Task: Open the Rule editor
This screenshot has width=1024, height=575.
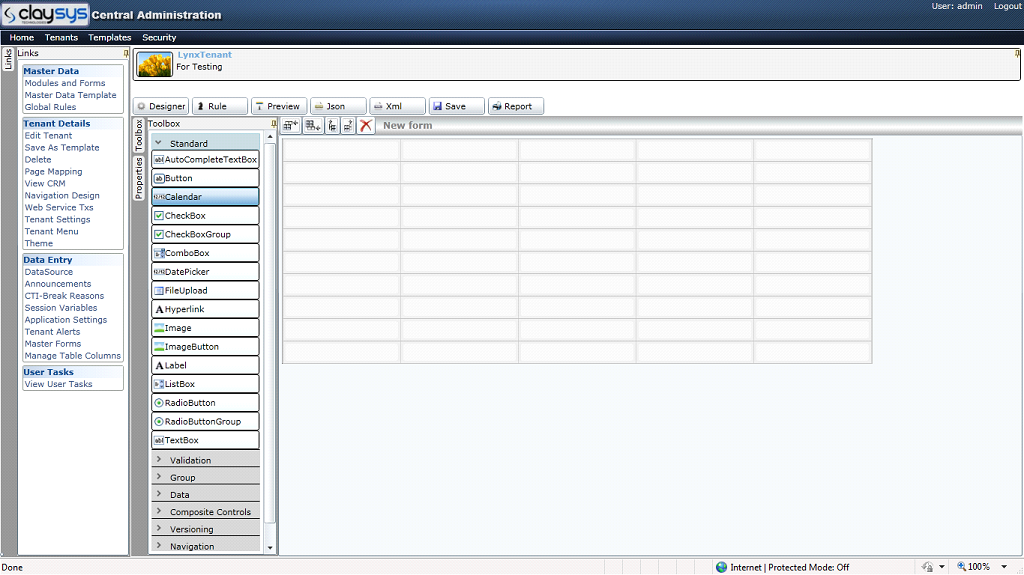Action: click(x=220, y=106)
